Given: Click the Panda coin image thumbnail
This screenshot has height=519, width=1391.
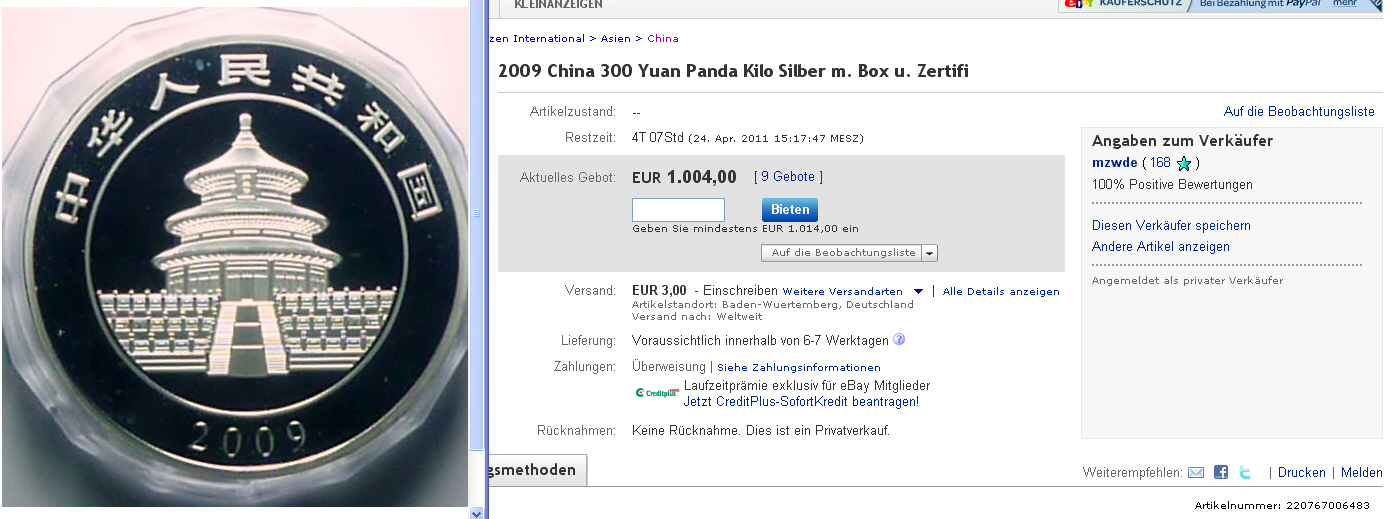Looking at the screenshot, I should pos(235,260).
